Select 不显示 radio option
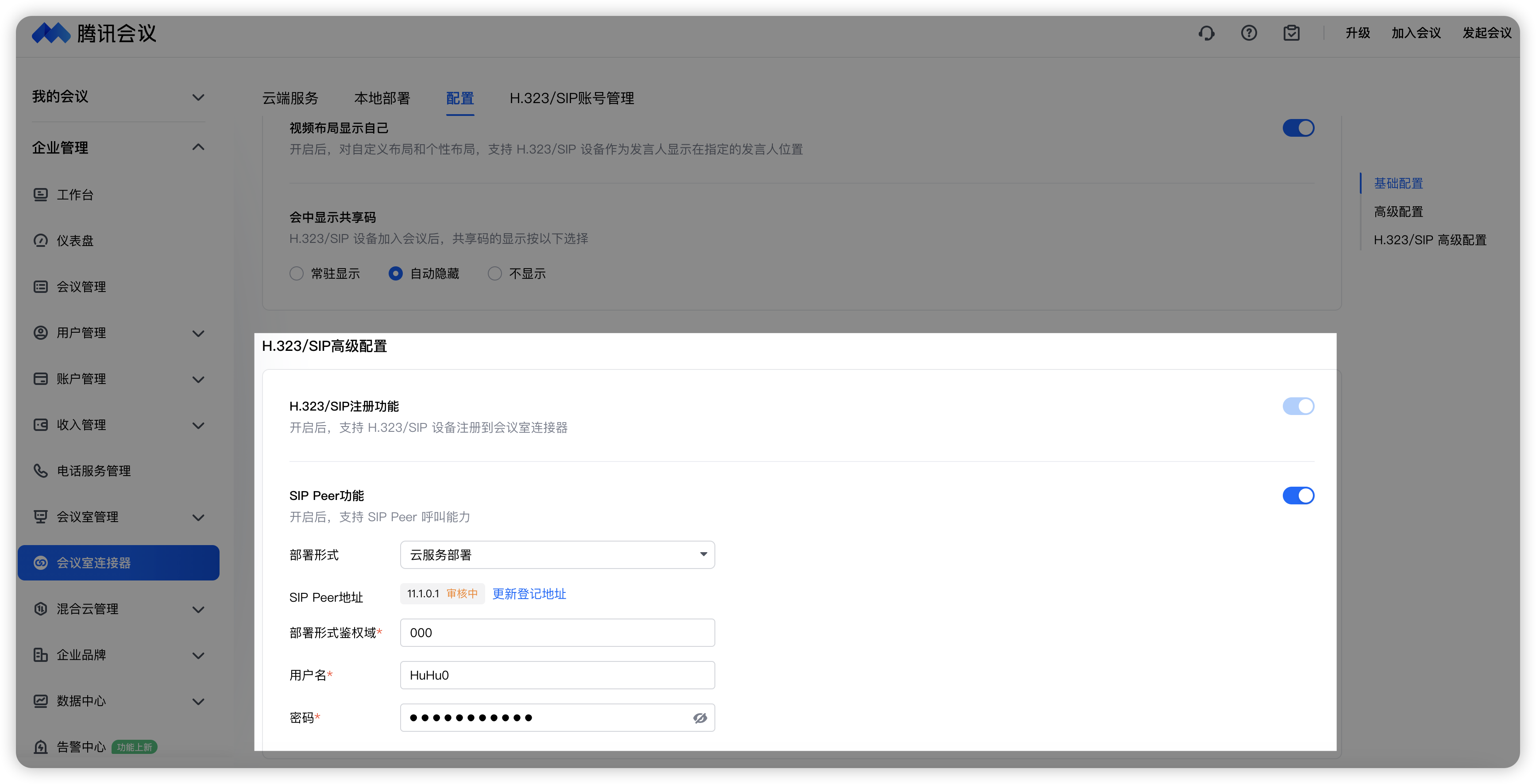 point(494,274)
